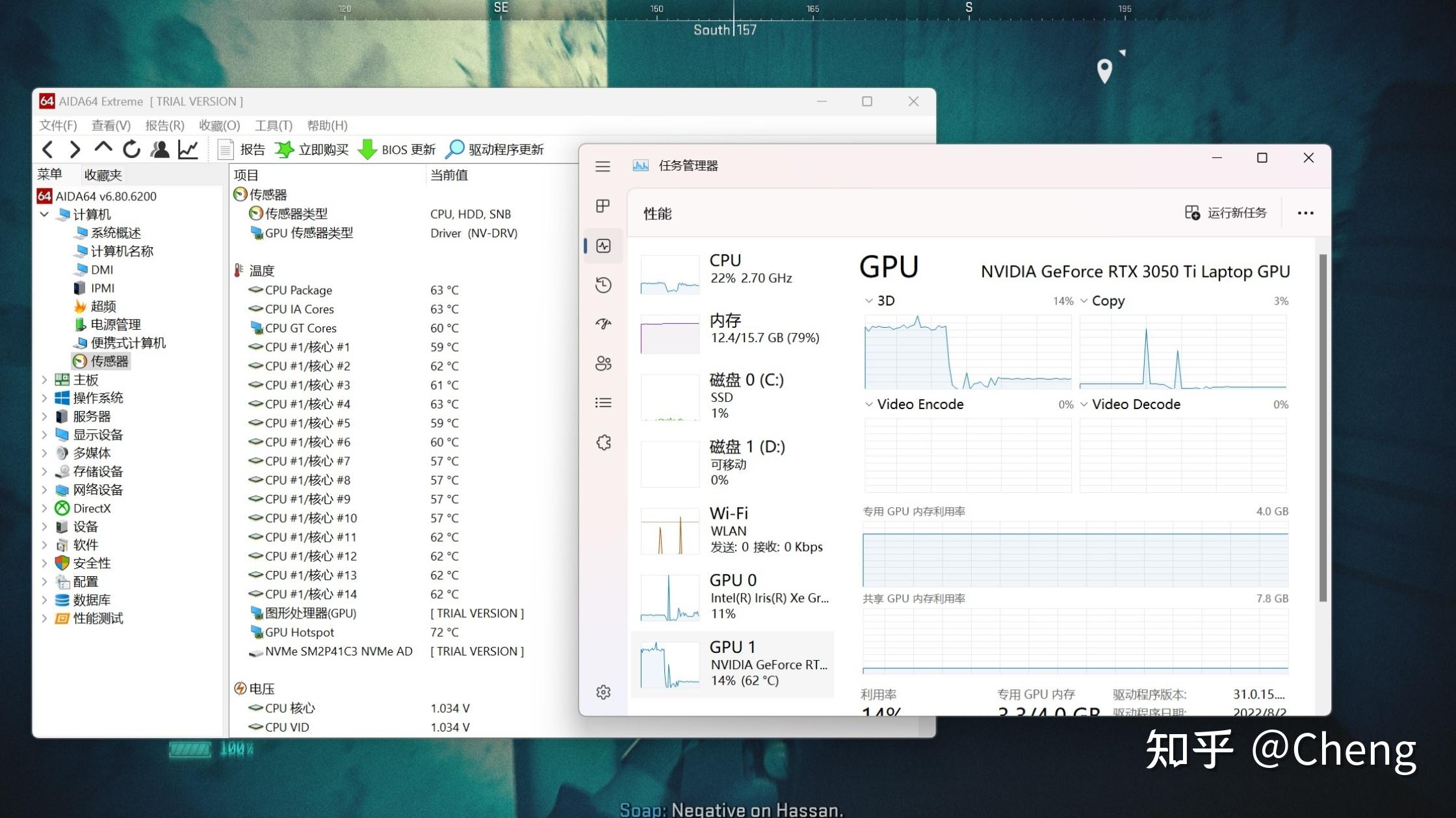The width and height of the screenshot is (1456, 818).
Task: Open 工具(T) menu in AIDA64
Action: (274, 125)
